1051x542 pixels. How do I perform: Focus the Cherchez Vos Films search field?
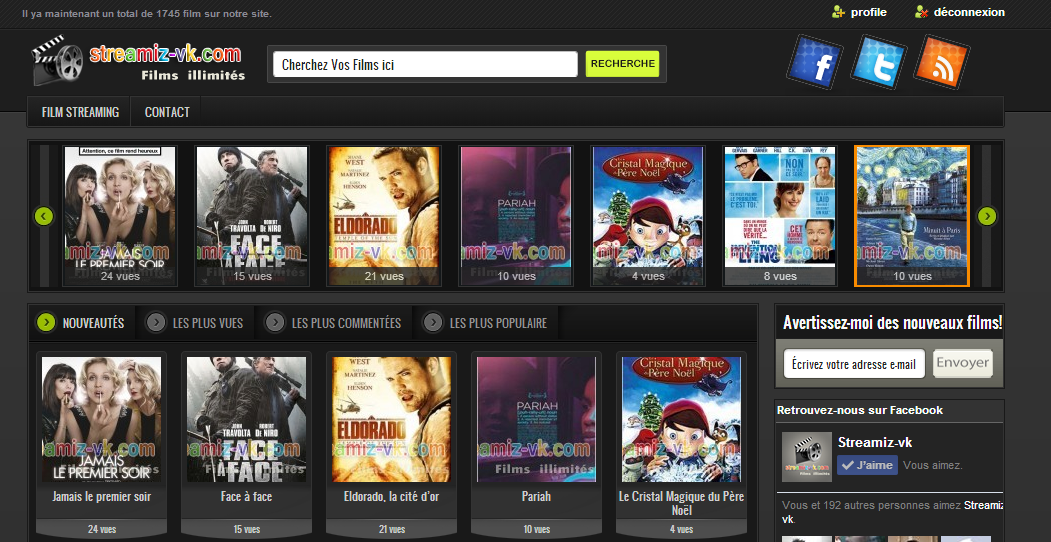pos(425,64)
